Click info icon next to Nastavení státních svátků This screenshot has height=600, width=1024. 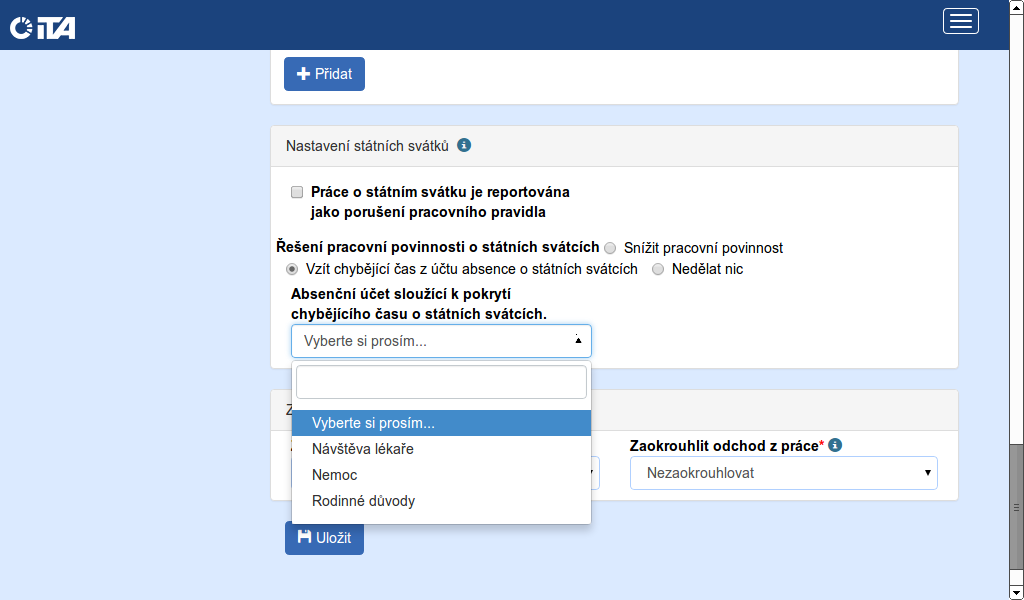point(464,145)
